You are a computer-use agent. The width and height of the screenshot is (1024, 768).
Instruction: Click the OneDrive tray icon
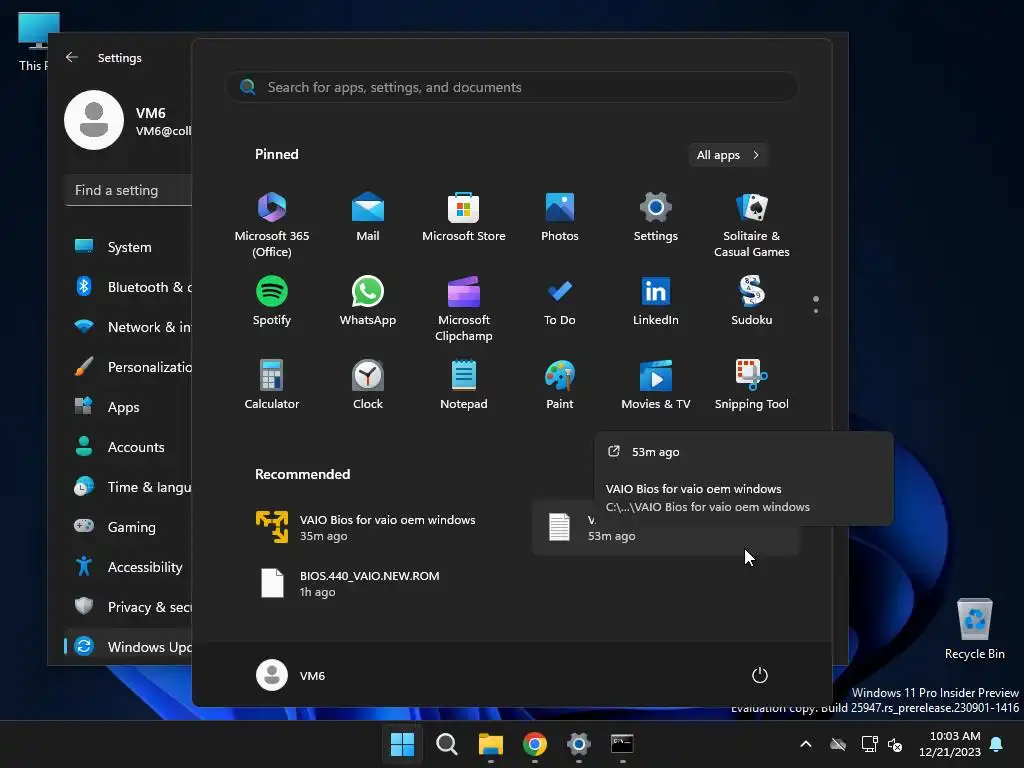[838, 744]
